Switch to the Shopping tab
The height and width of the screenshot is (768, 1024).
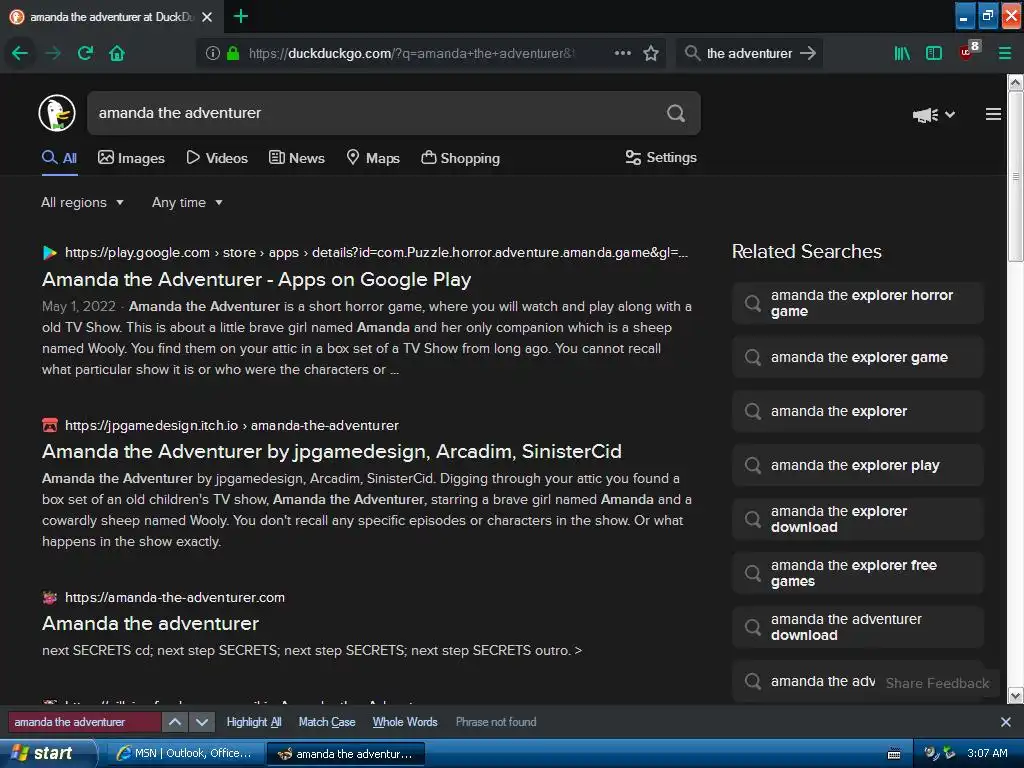(x=460, y=158)
